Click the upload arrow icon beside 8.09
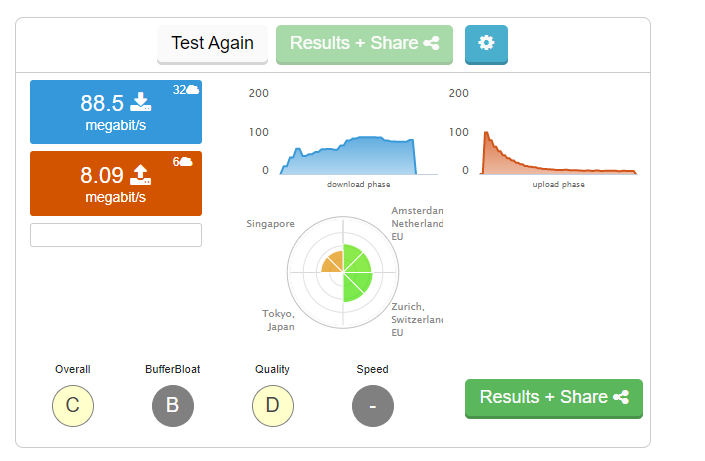705x461 pixels. (x=141, y=175)
